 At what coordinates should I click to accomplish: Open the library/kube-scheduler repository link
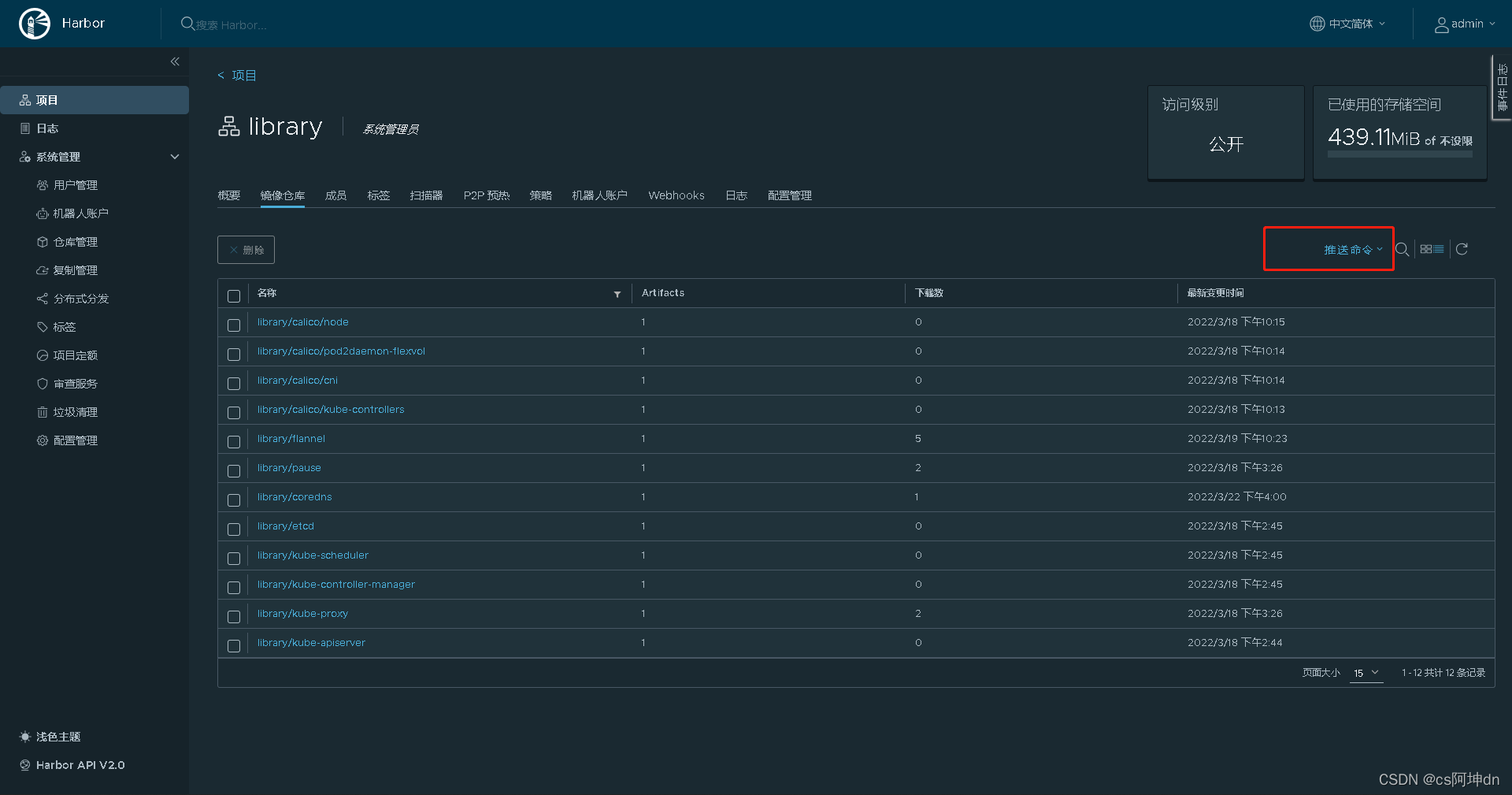click(313, 555)
